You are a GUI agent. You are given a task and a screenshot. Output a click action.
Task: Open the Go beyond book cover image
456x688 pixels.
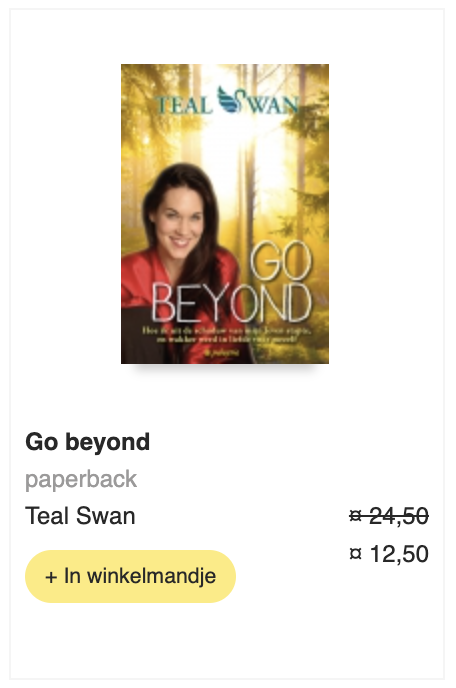(x=225, y=214)
